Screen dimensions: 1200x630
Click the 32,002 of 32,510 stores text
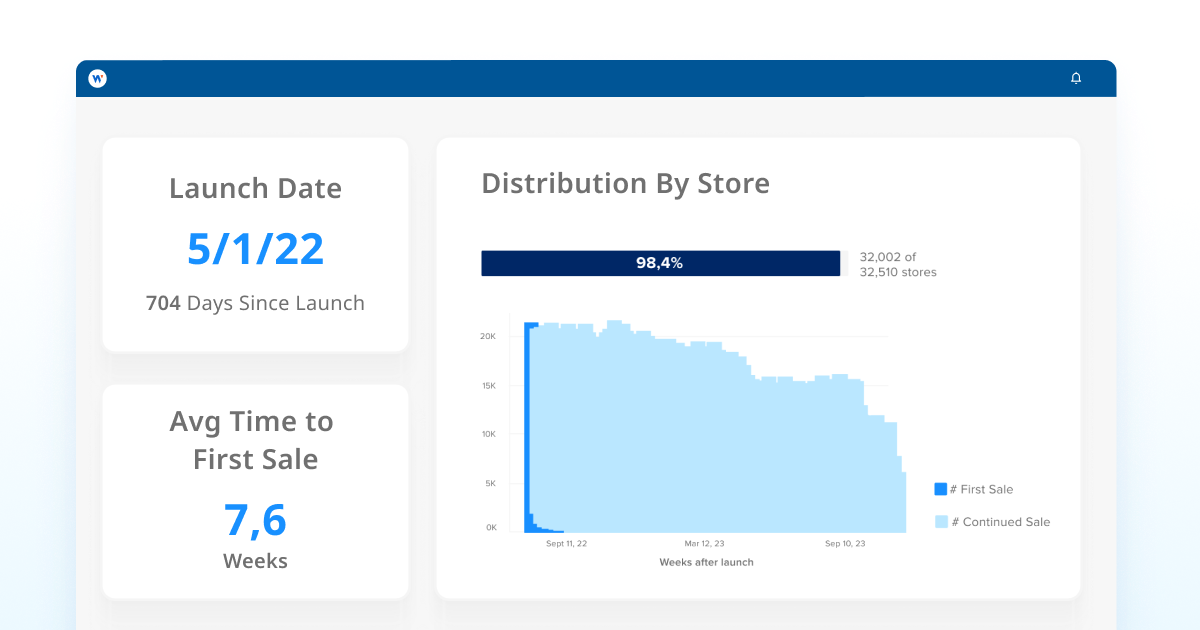897,264
